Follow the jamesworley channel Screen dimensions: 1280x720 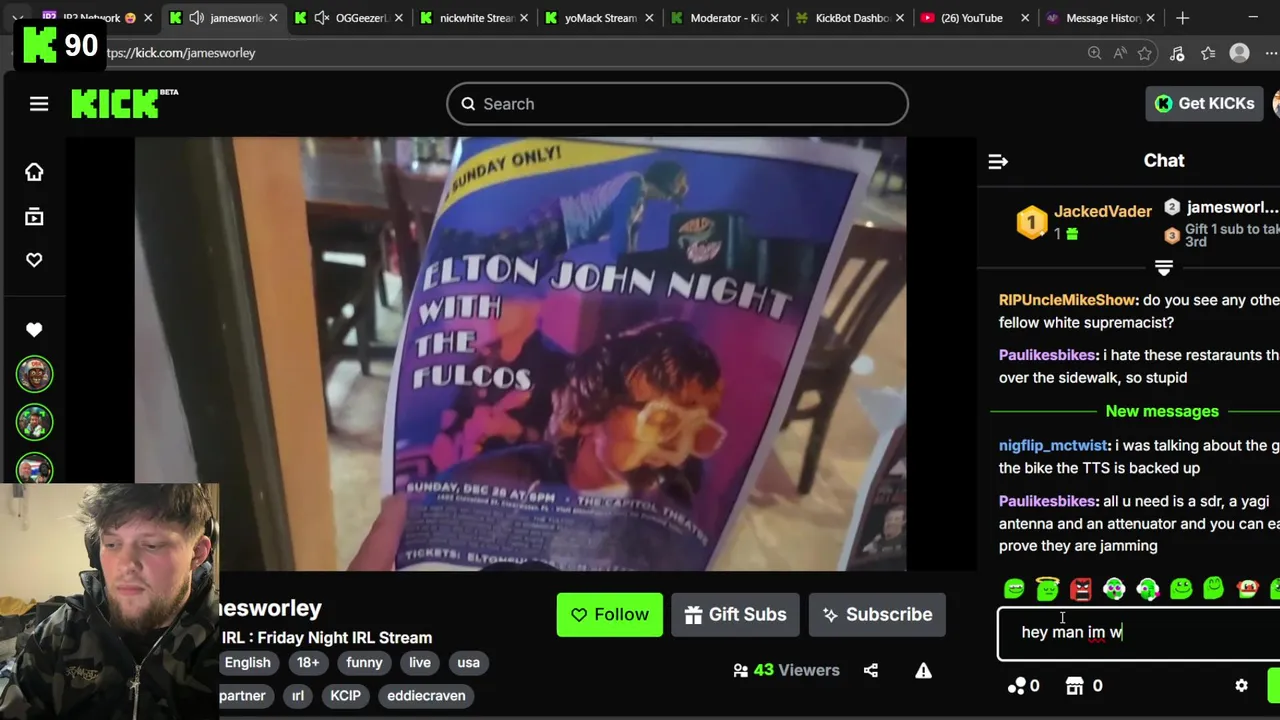[609, 615]
